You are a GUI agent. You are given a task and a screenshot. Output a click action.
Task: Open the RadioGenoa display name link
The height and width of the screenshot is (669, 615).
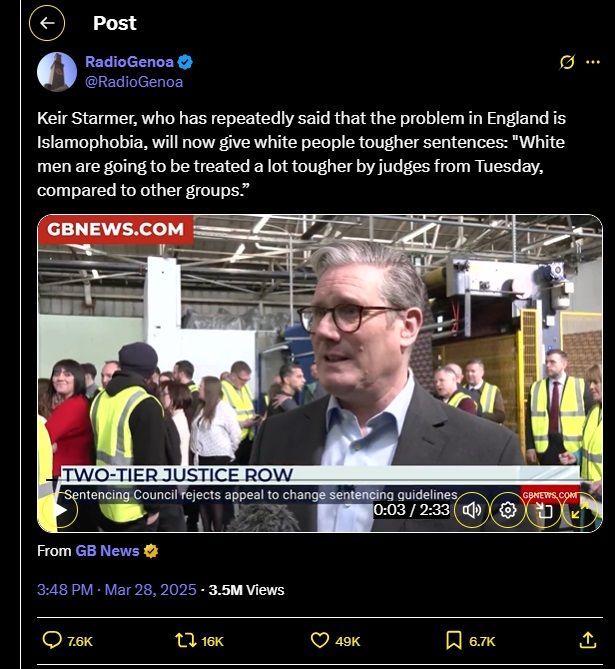[x=129, y=62]
